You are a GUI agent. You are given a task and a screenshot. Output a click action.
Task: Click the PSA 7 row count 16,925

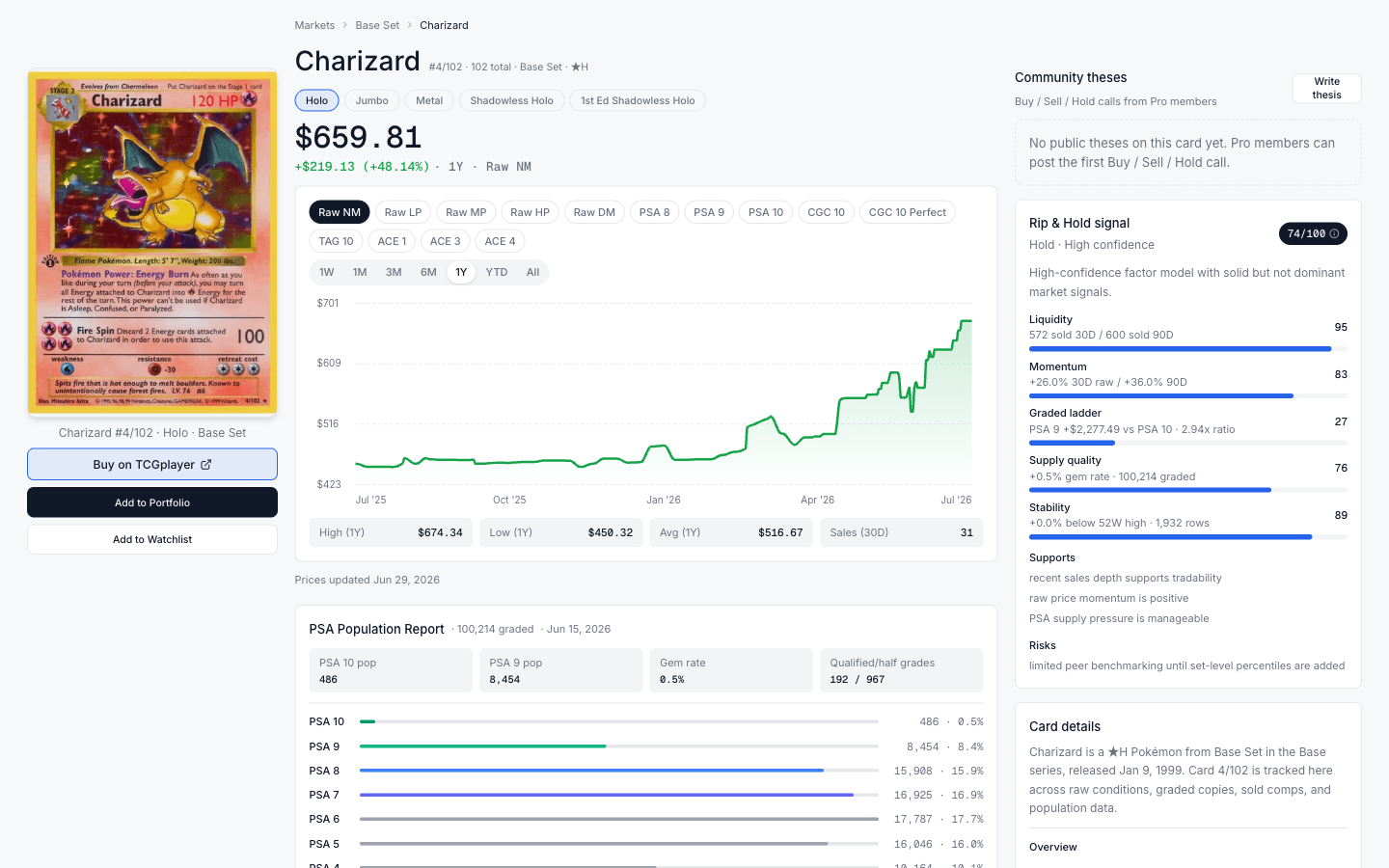click(912, 796)
